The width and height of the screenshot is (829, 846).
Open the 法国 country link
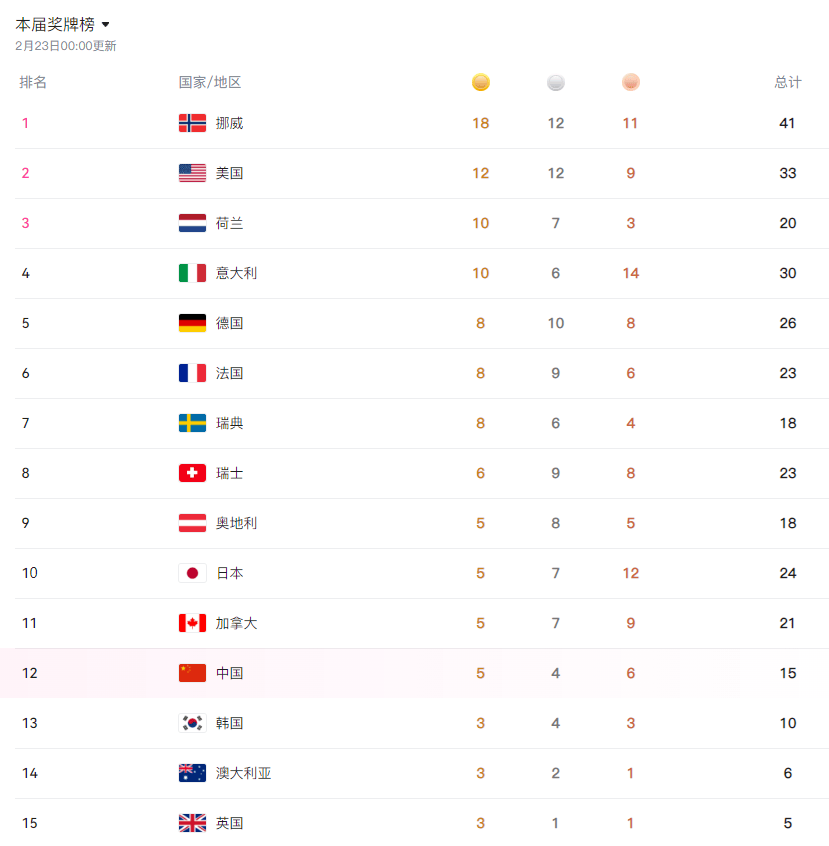229,373
